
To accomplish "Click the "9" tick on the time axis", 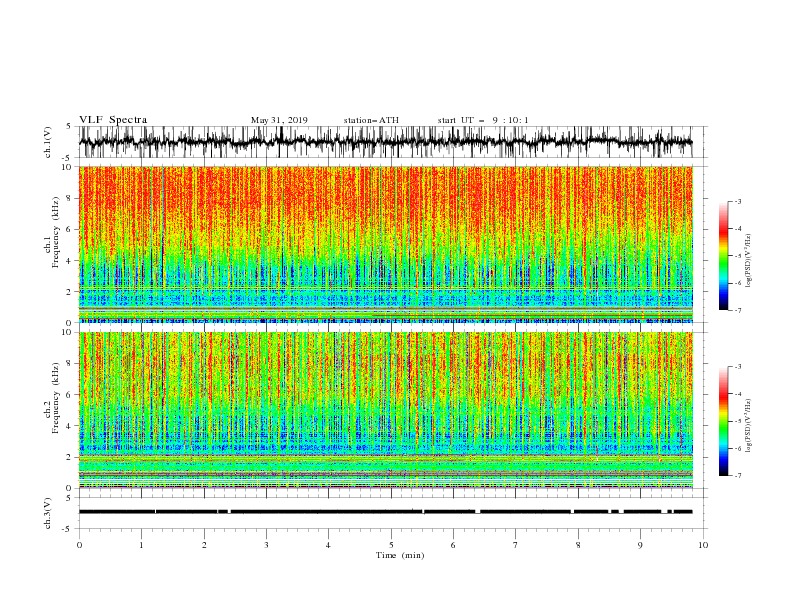I will [640, 545].
